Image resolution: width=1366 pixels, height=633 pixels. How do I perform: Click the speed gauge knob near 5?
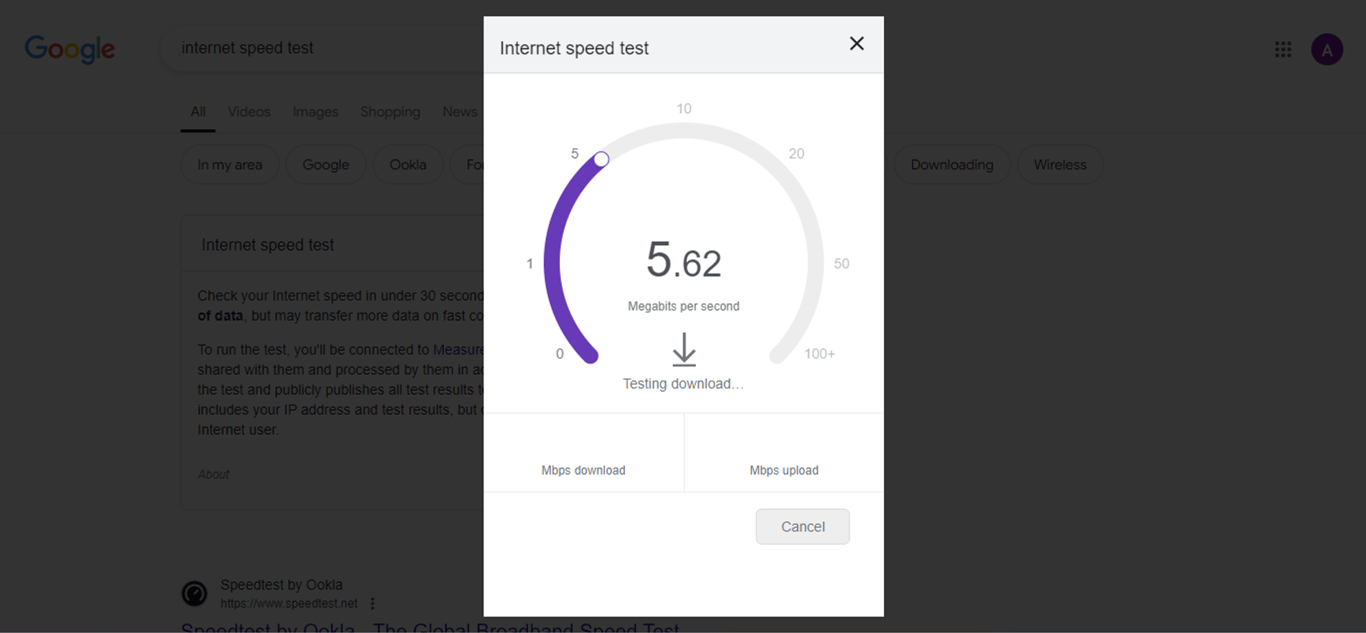click(x=601, y=159)
